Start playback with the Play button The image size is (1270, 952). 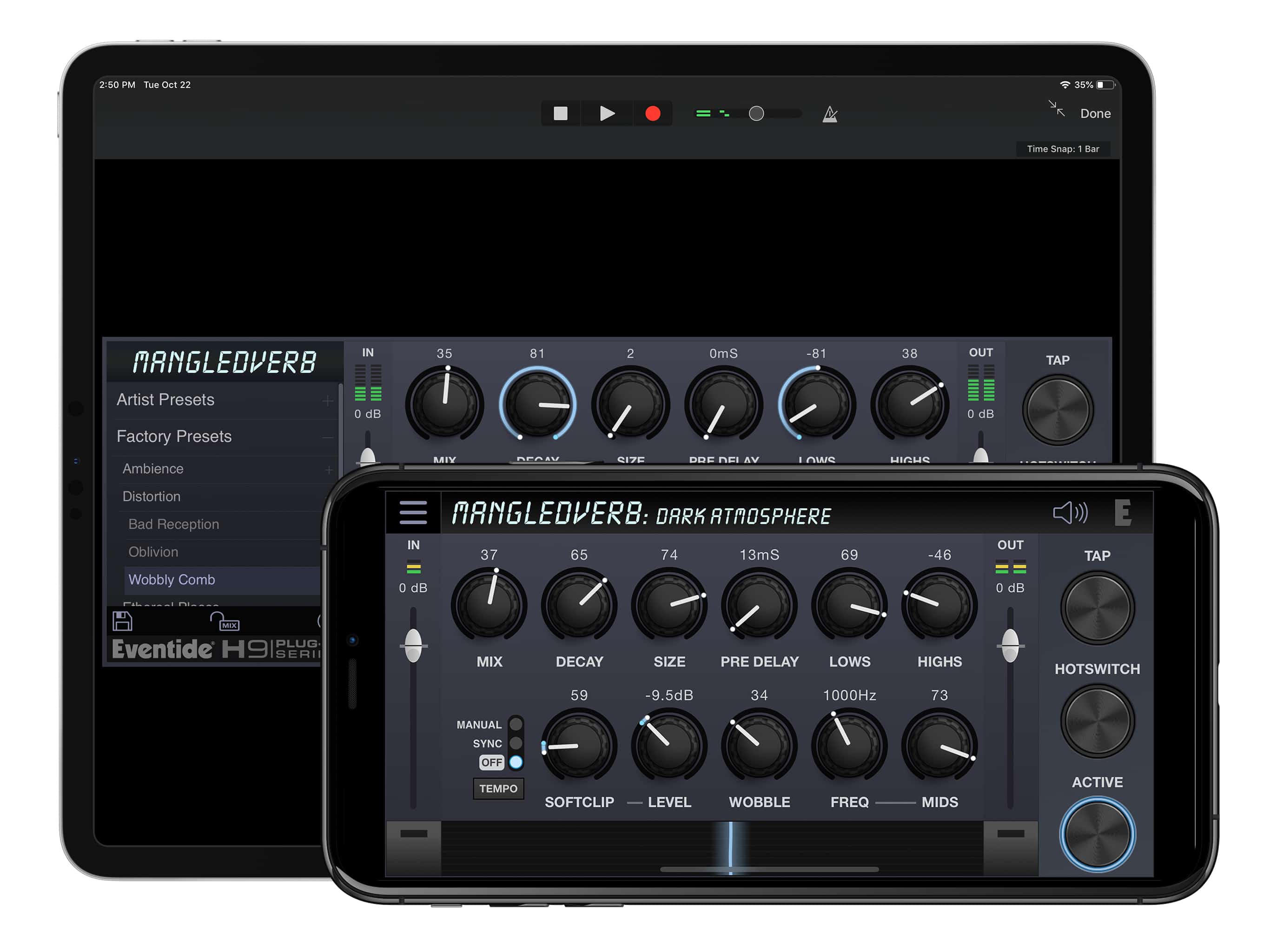pyautogui.click(x=607, y=114)
